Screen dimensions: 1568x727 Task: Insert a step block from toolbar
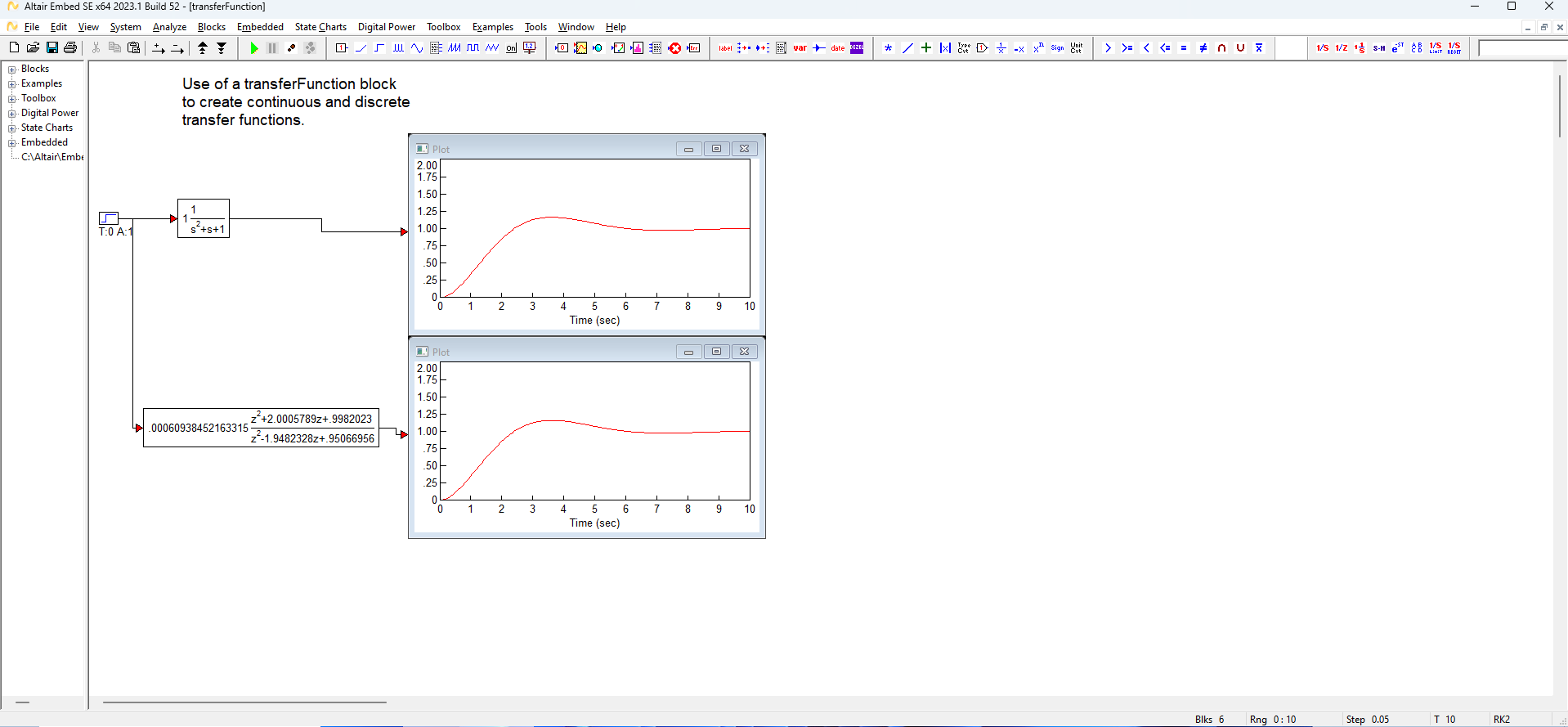point(379,48)
